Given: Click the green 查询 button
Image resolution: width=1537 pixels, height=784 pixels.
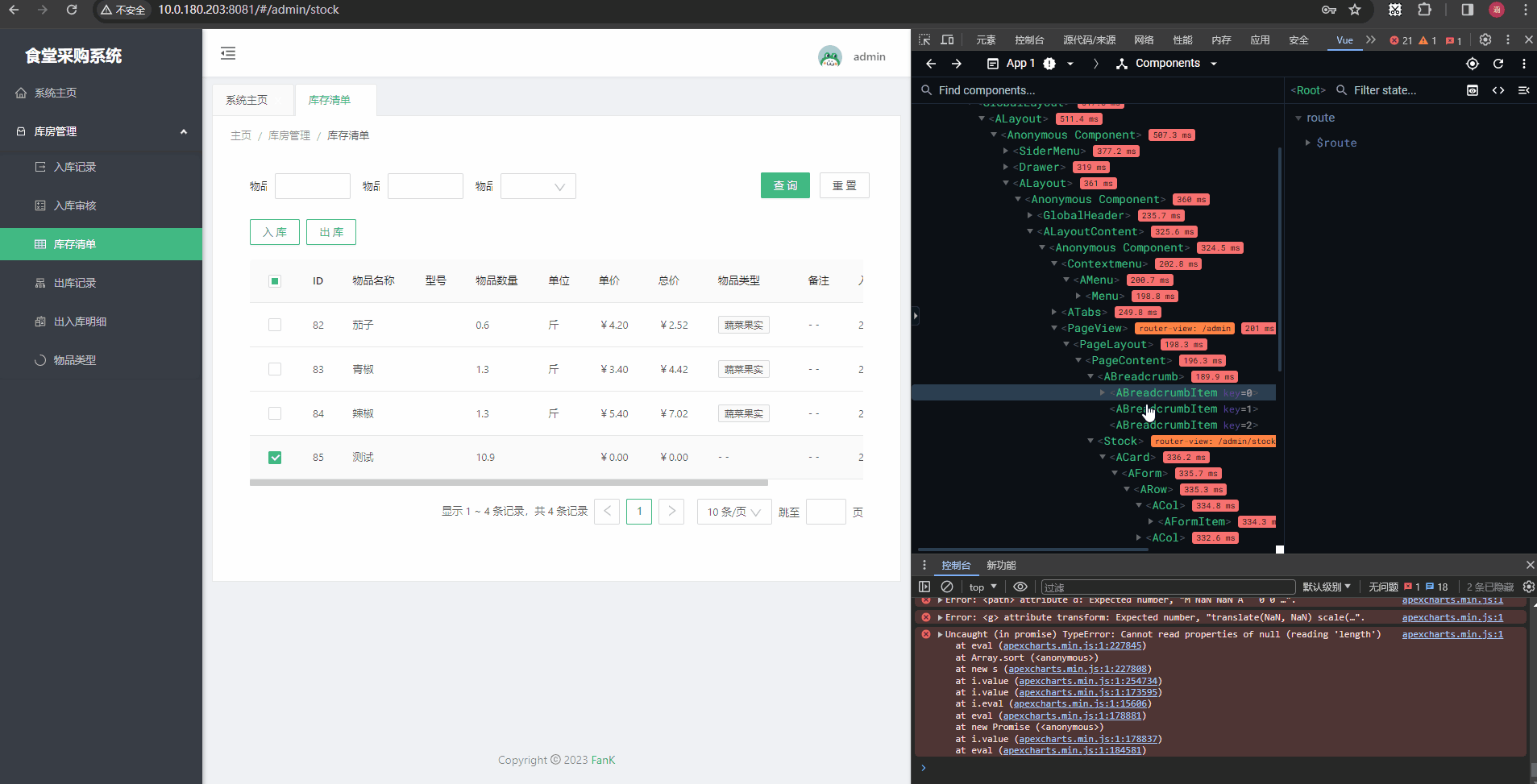Looking at the screenshot, I should (785, 185).
